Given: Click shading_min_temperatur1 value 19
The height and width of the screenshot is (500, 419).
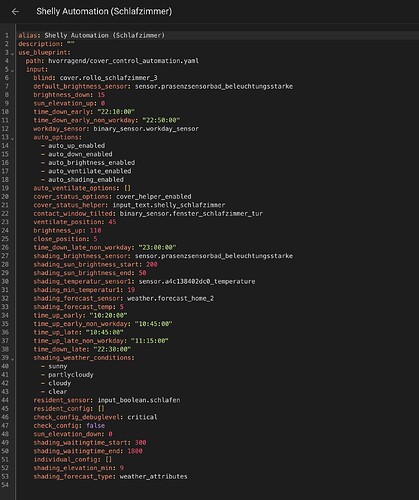Looking at the screenshot, I should tap(131, 290).
